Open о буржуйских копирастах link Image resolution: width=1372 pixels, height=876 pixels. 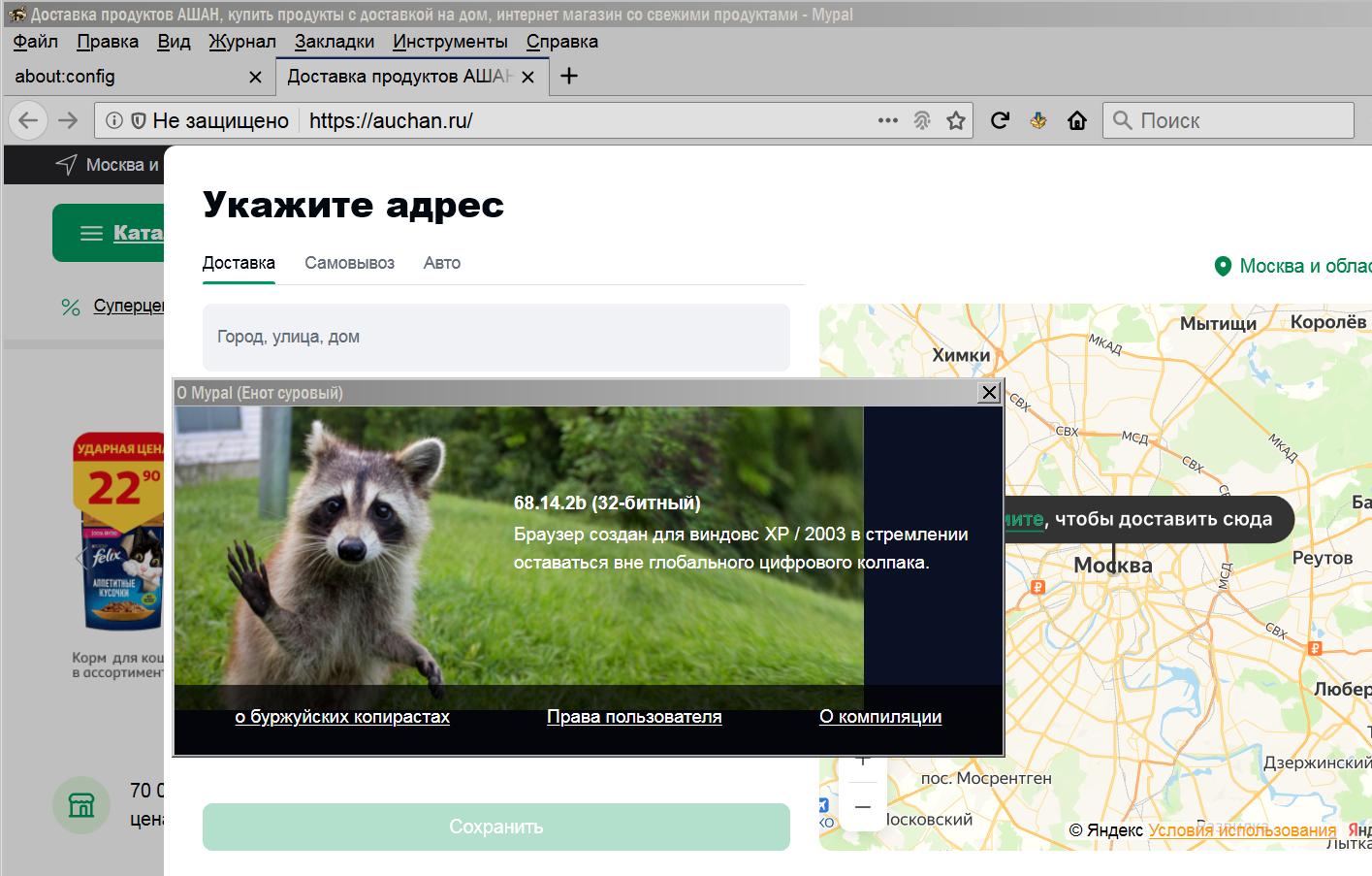point(342,717)
